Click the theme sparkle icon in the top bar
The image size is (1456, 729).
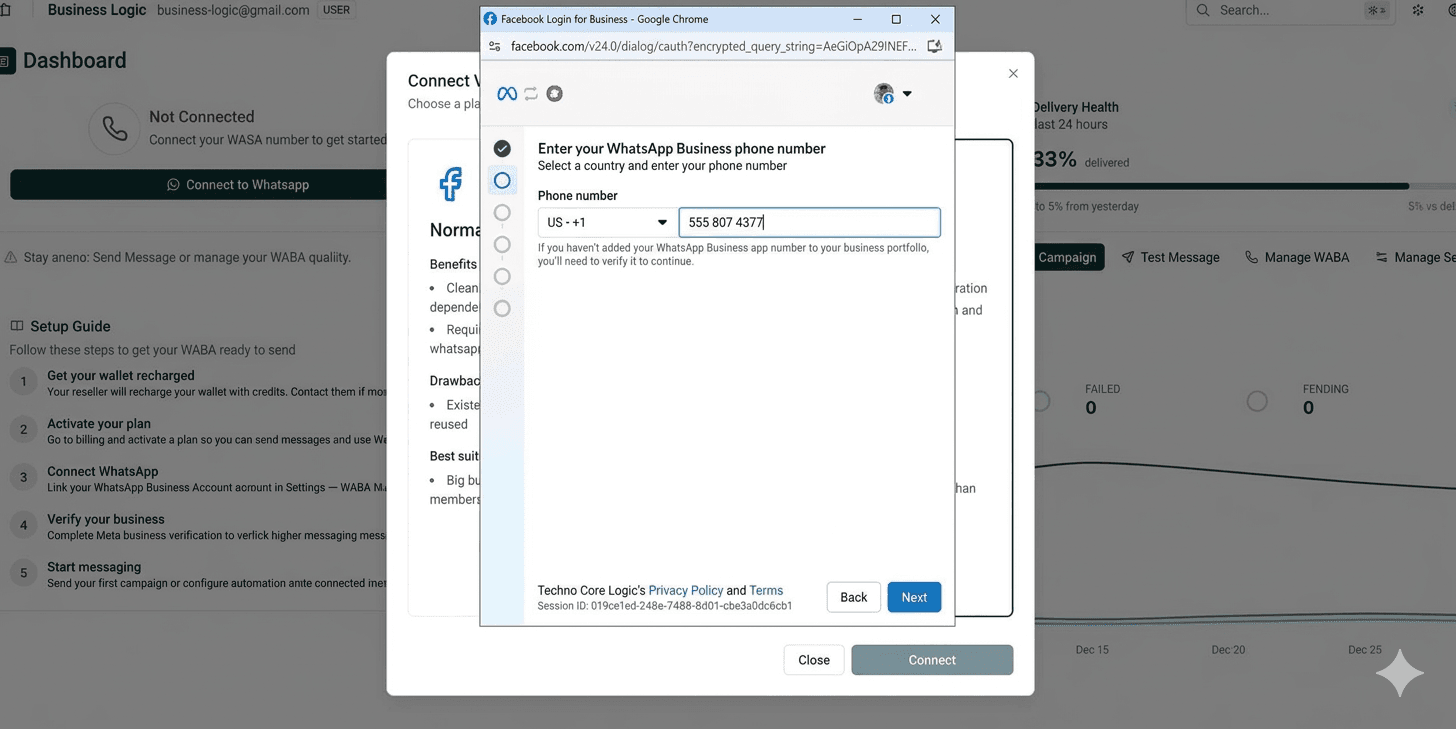pos(1418,10)
